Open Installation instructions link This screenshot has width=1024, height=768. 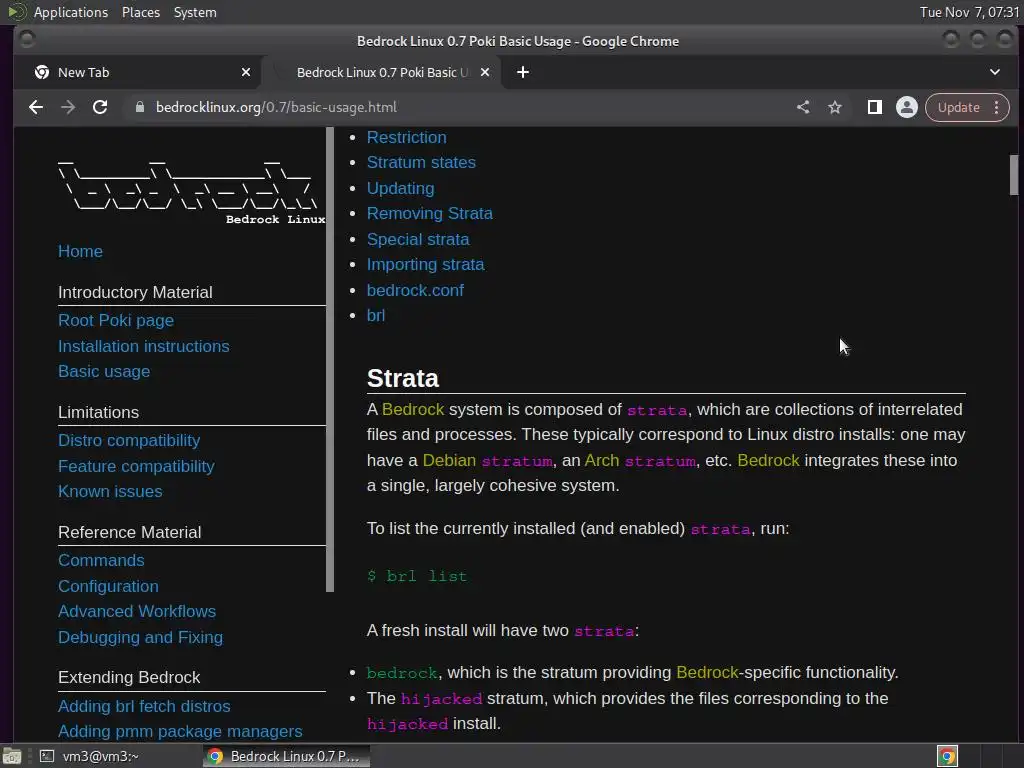pos(144,346)
